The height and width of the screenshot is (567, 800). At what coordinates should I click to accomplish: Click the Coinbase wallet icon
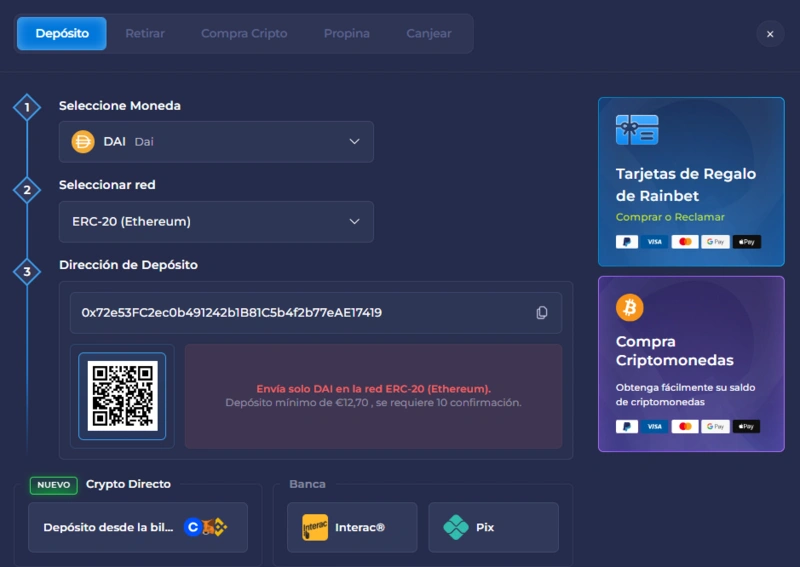tap(193, 527)
